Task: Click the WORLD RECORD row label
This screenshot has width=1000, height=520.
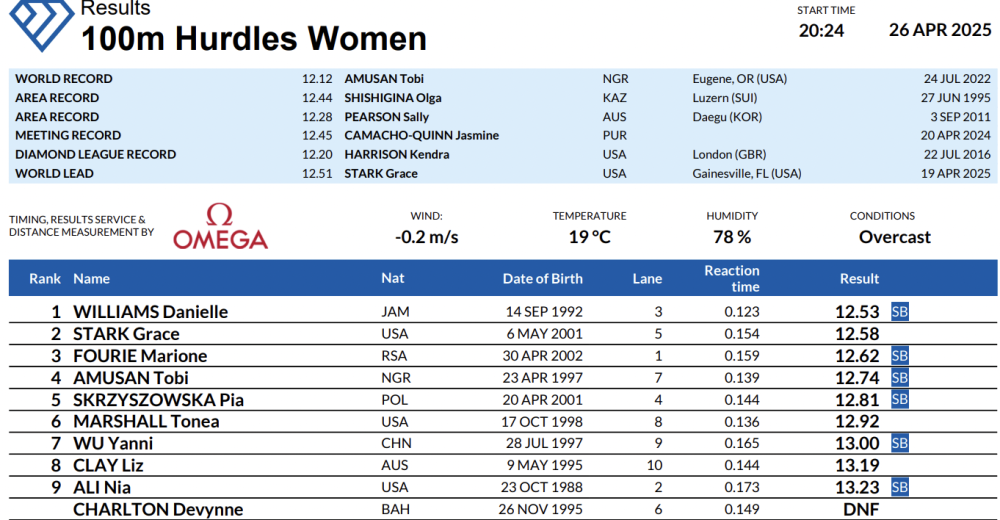Action: (64, 79)
